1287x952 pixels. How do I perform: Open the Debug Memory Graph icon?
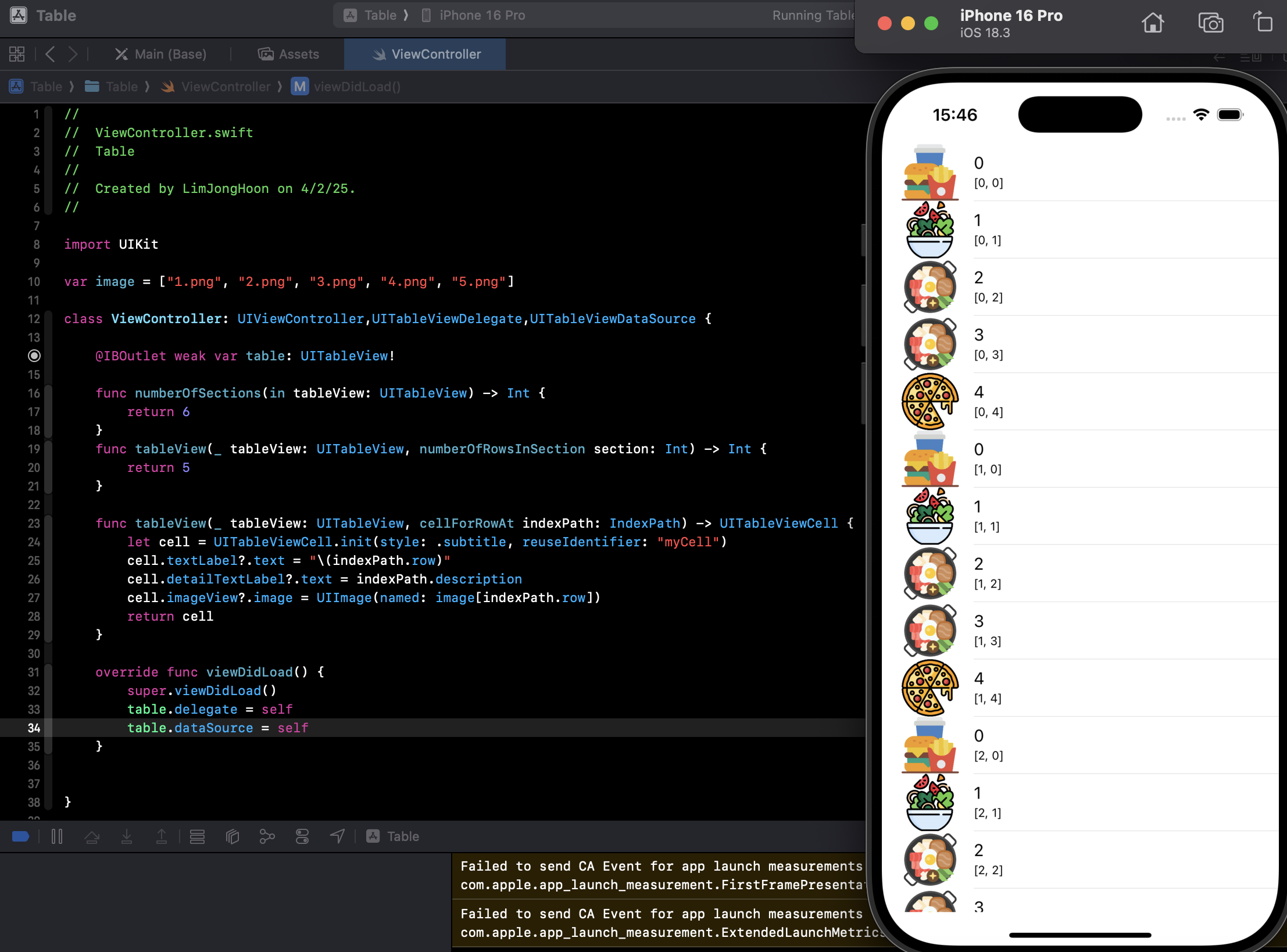click(x=267, y=836)
